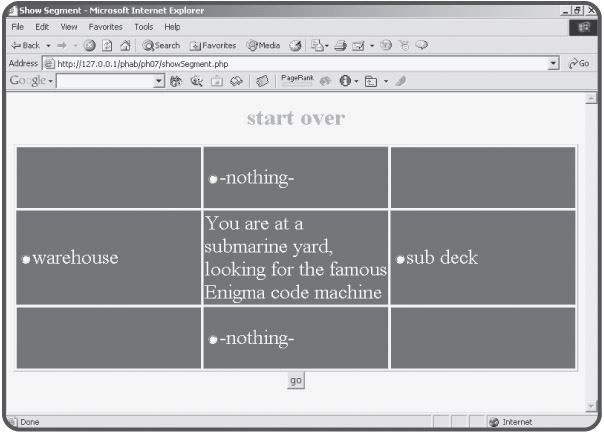The image size is (604, 433).
Task: Expand the address bar dropdown arrow
Action: click(555, 63)
